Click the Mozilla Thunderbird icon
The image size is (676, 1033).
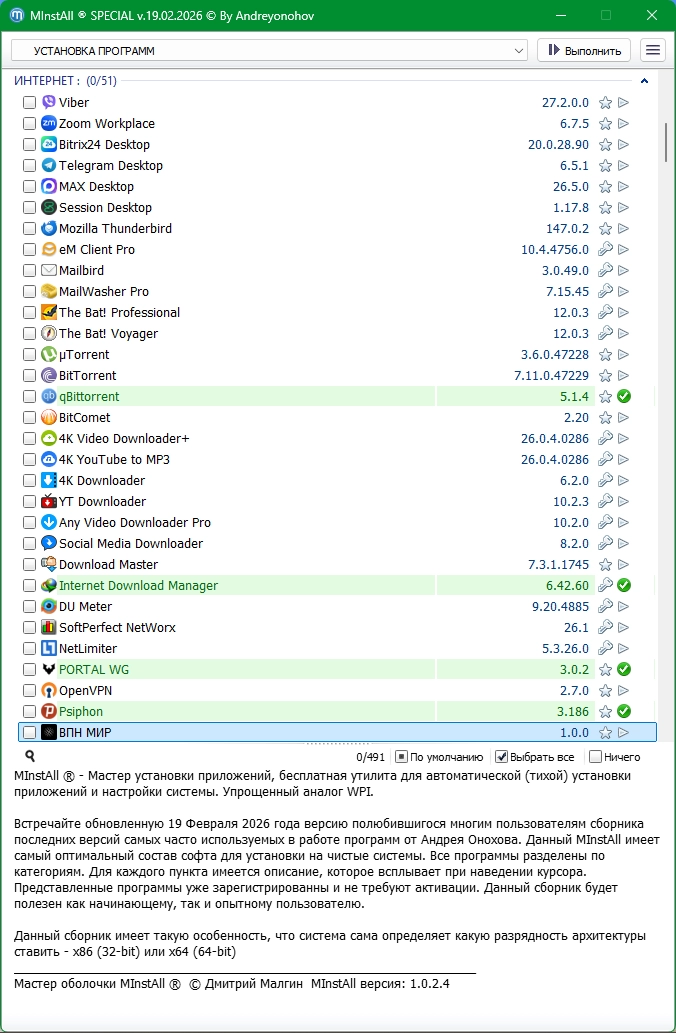(49, 229)
